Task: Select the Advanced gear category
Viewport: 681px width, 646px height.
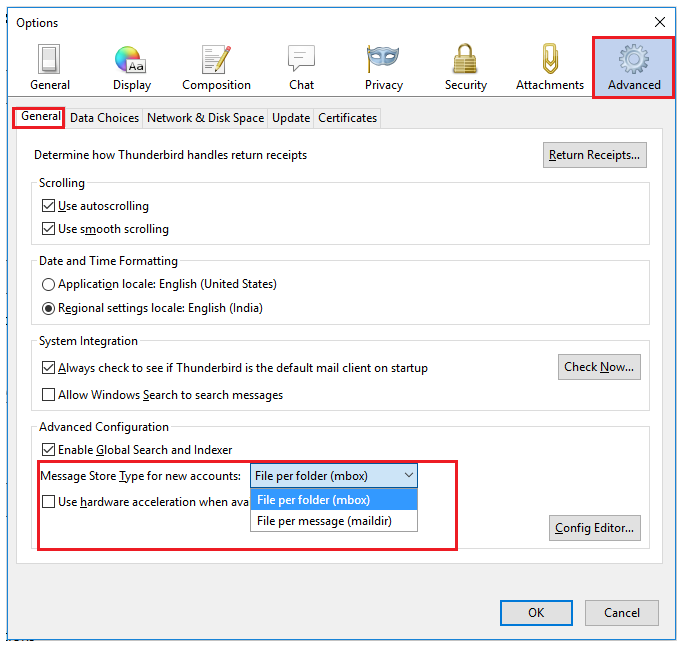Action: (634, 68)
